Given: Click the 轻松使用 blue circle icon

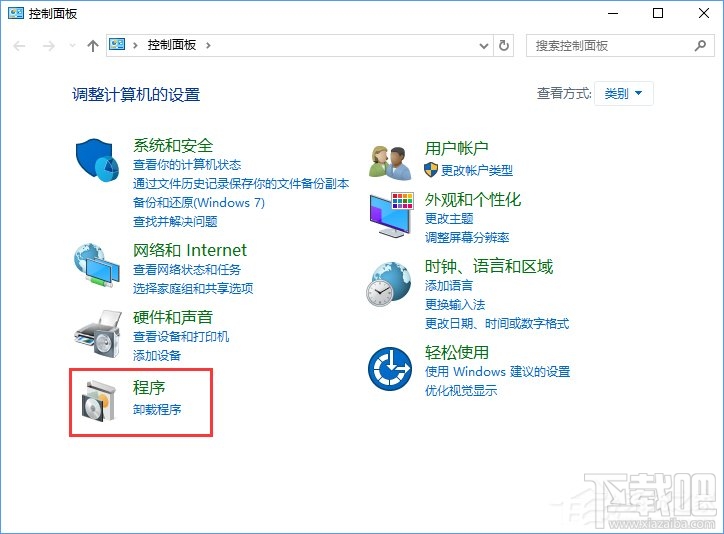Looking at the screenshot, I should point(390,369).
